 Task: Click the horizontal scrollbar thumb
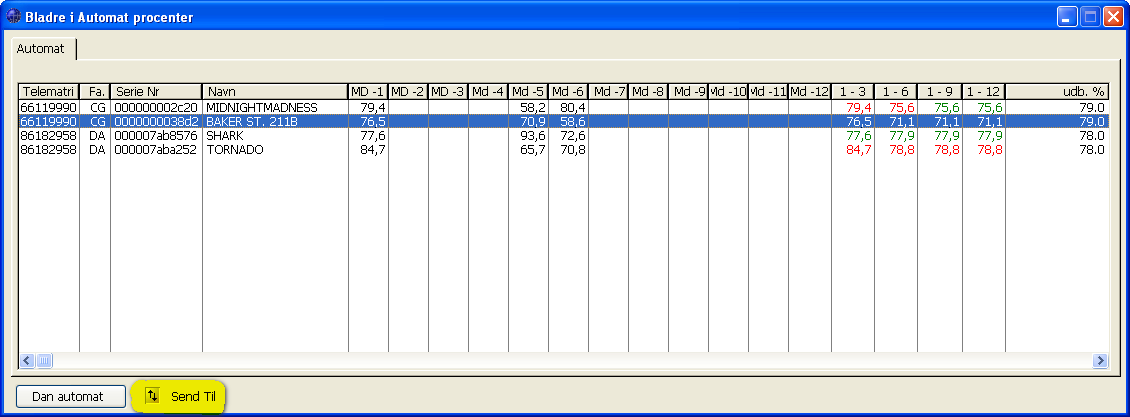pos(45,361)
